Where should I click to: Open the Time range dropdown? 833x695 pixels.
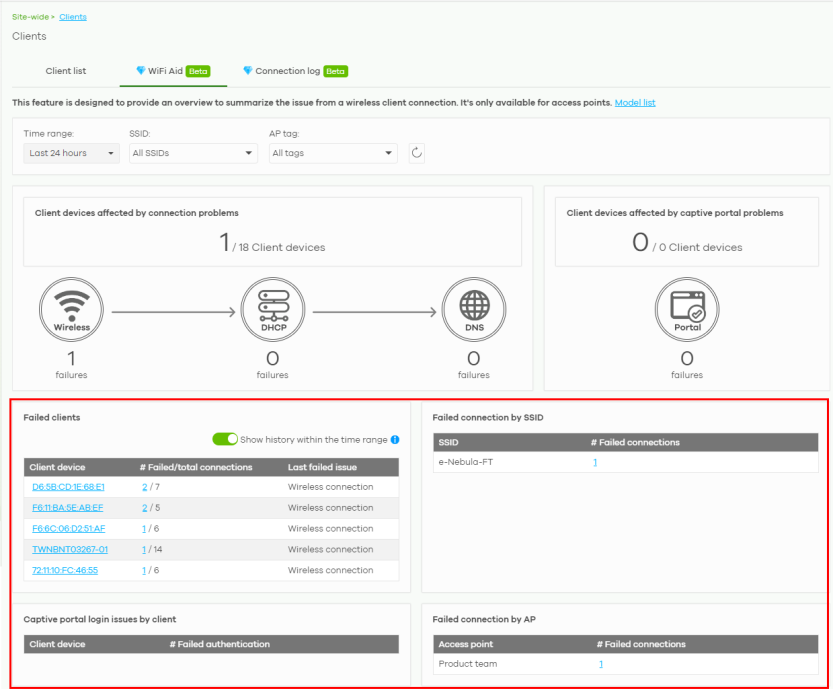click(69, 153)
